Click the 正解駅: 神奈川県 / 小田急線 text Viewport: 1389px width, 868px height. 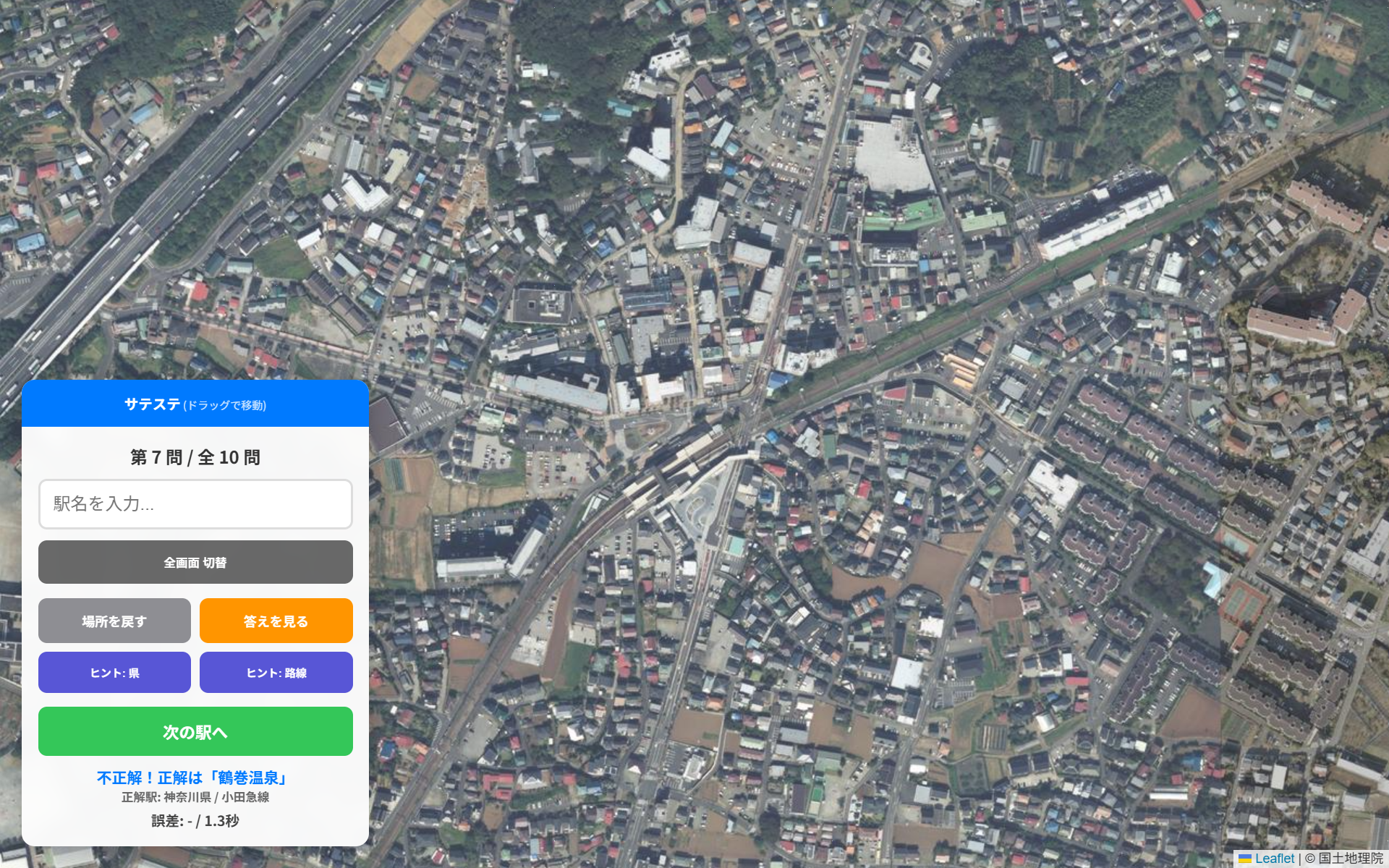(195, 797)
